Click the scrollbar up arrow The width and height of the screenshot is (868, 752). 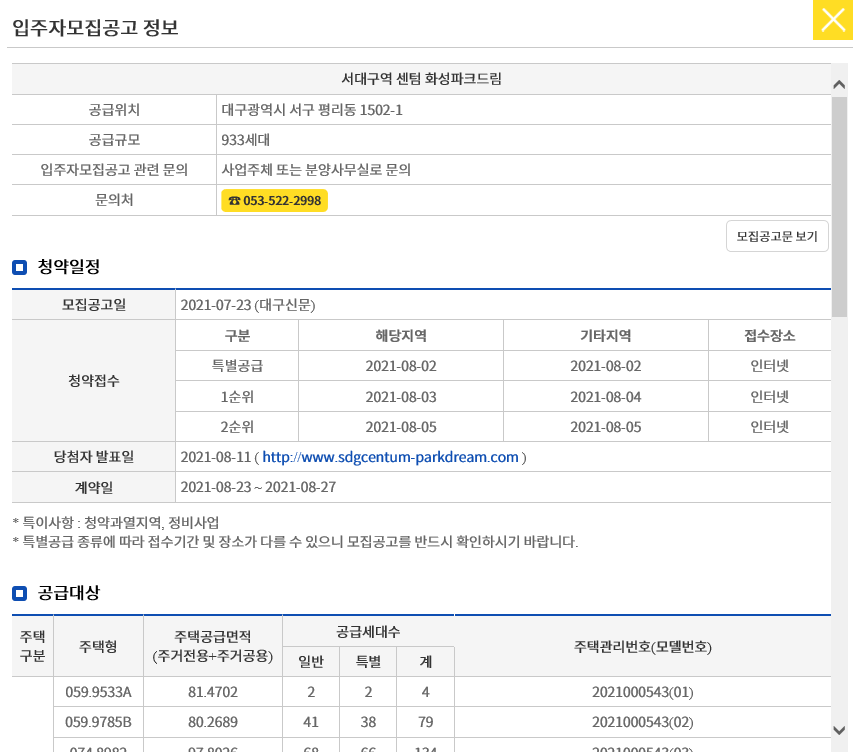pyautogui.click(x=839, y=85)
